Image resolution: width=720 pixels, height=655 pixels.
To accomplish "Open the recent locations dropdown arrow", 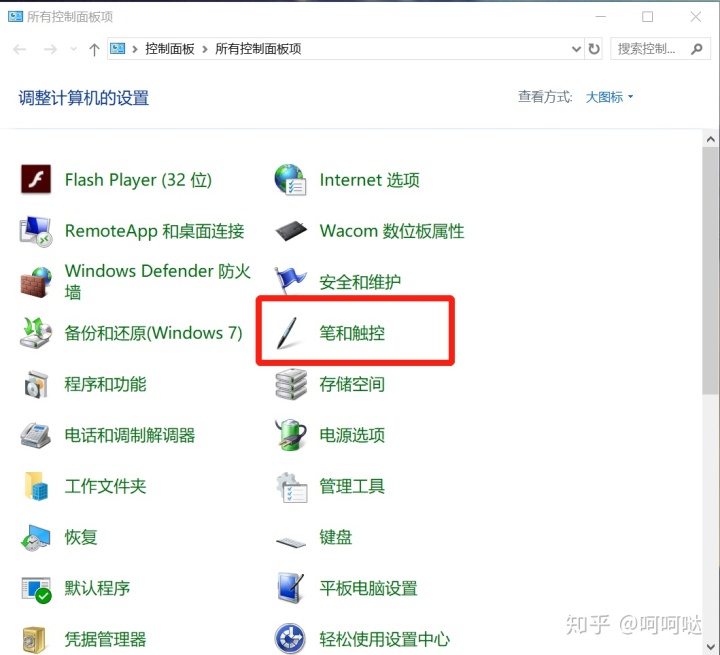I will 73,49.
